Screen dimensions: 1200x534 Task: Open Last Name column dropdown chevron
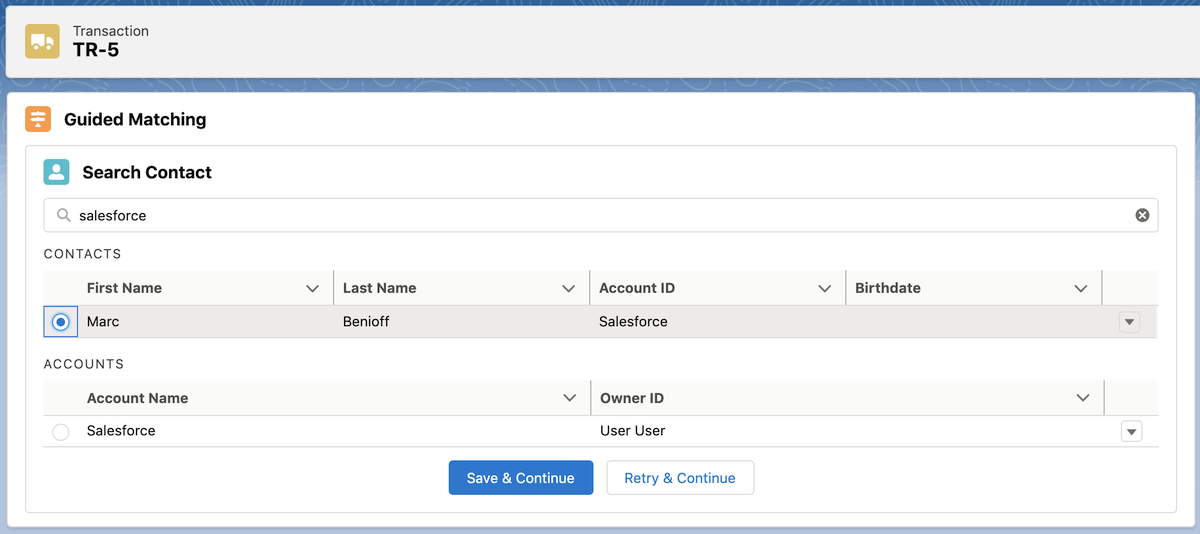[x=568, y=288]
